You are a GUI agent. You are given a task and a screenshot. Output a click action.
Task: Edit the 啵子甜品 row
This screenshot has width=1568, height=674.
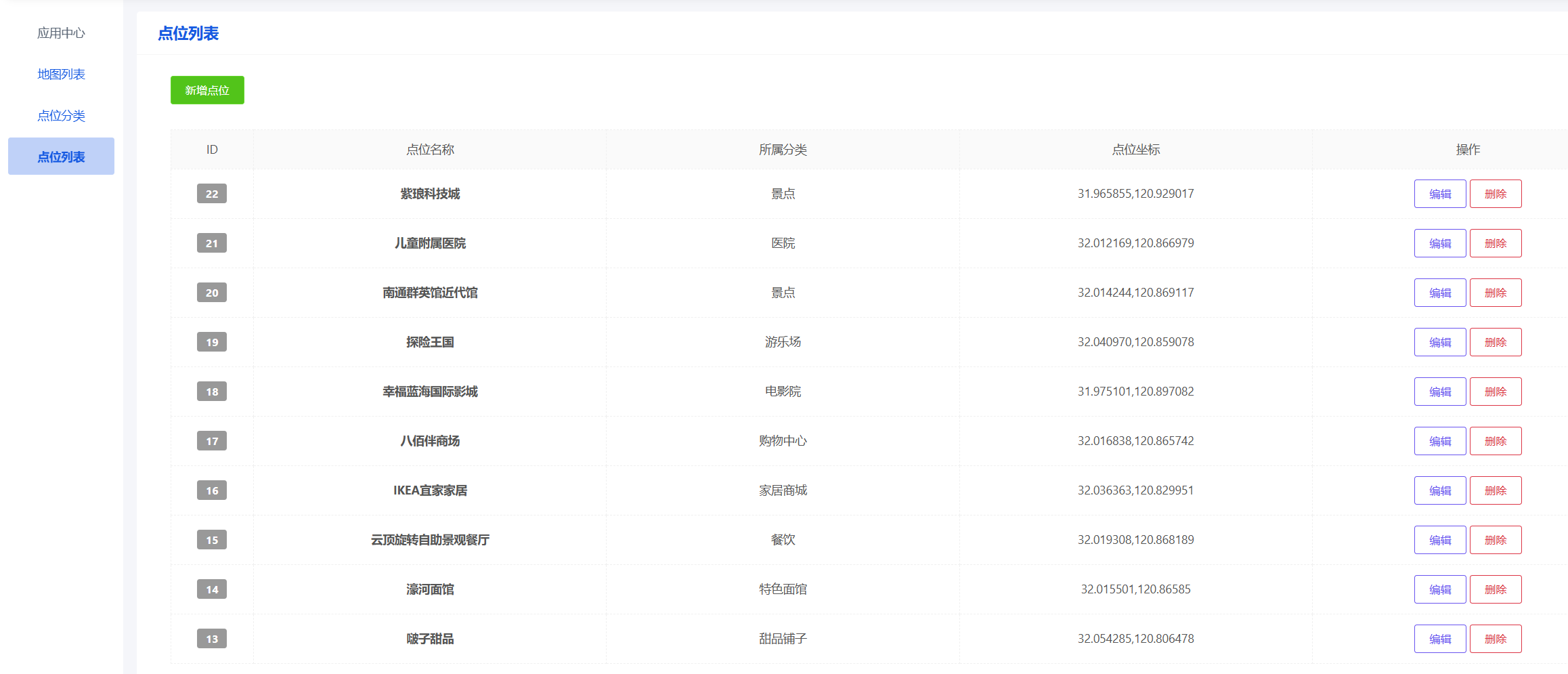1439,639
